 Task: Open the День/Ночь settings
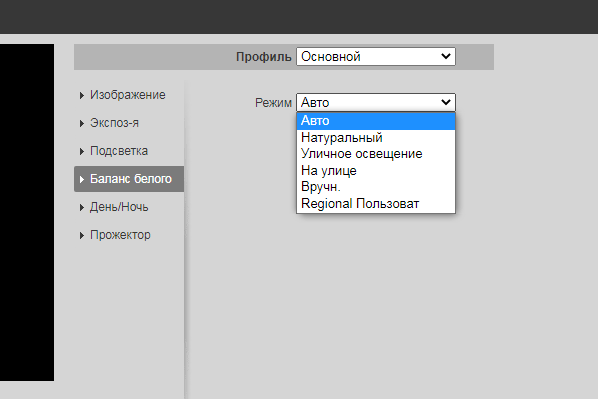coord(120,207)
